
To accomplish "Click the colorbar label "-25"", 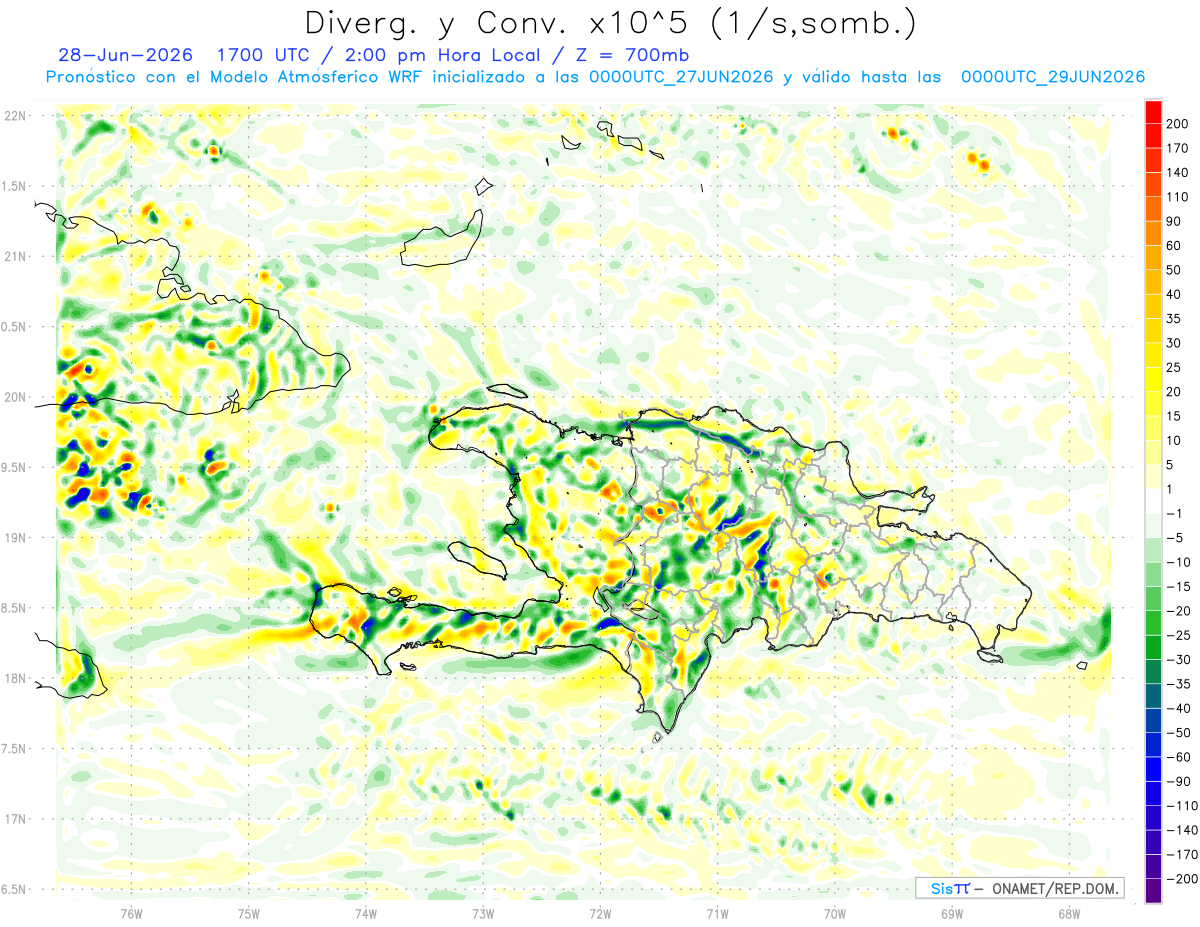I will (1180, 635).
